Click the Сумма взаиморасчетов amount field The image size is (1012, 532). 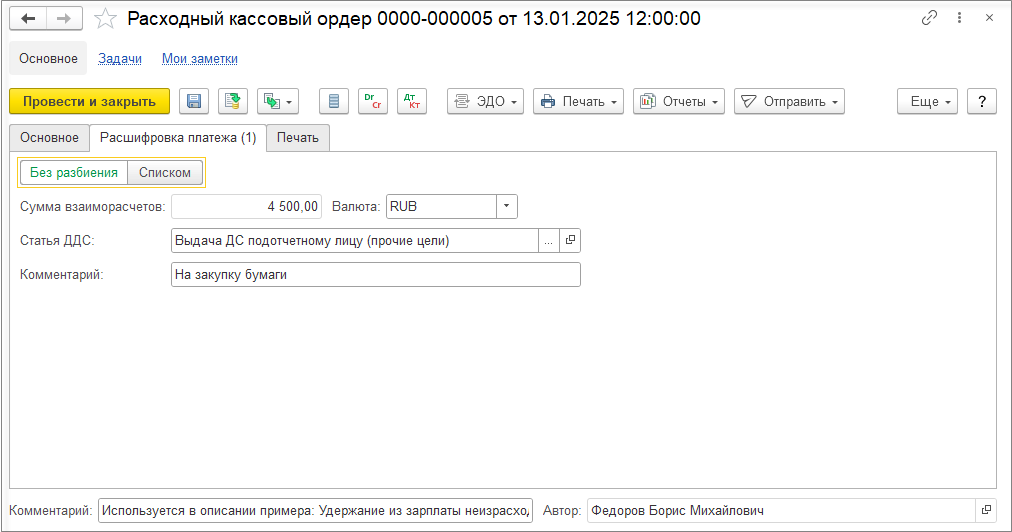(247, 207)
